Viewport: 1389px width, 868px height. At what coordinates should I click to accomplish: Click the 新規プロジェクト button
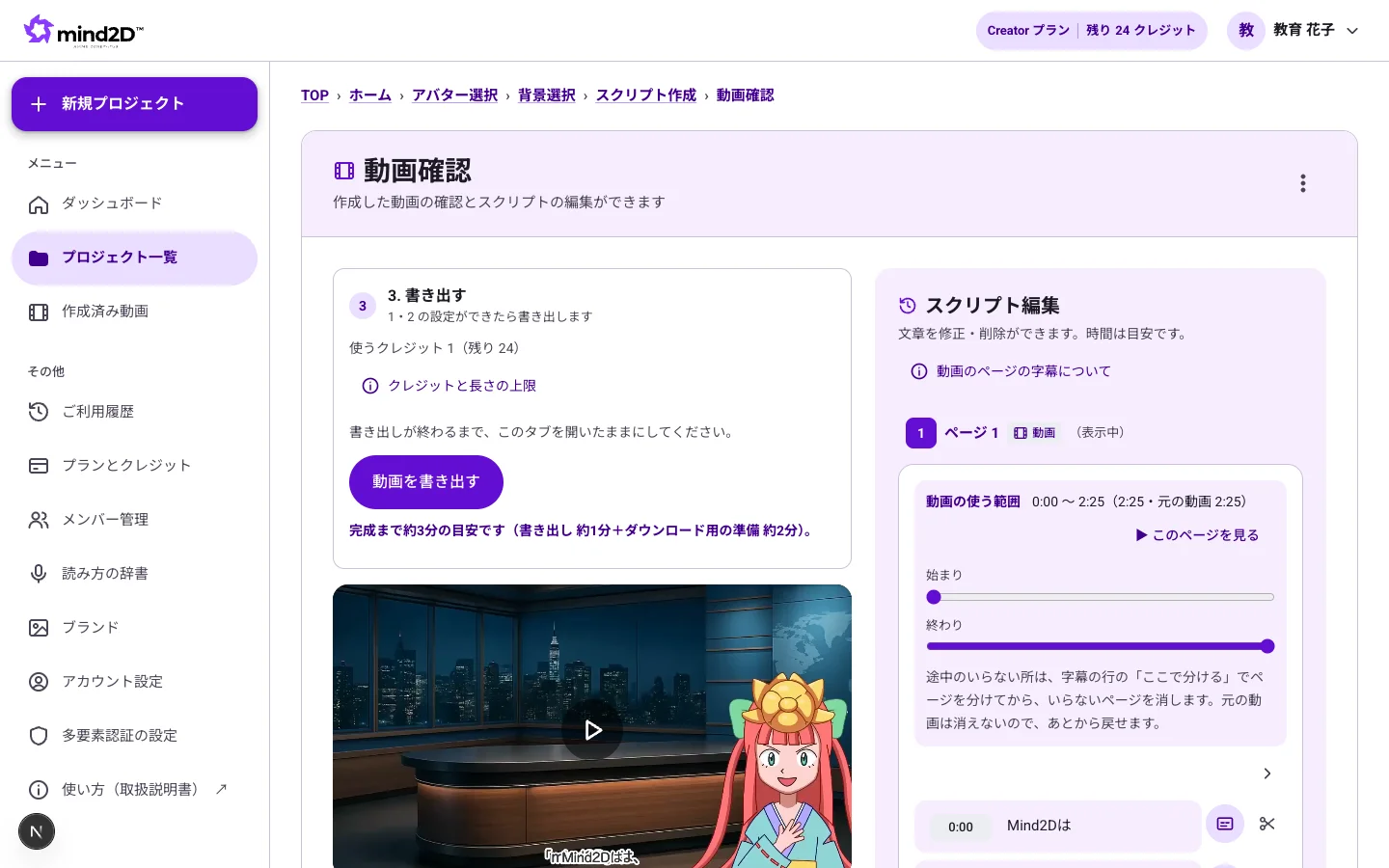[134, 104]
